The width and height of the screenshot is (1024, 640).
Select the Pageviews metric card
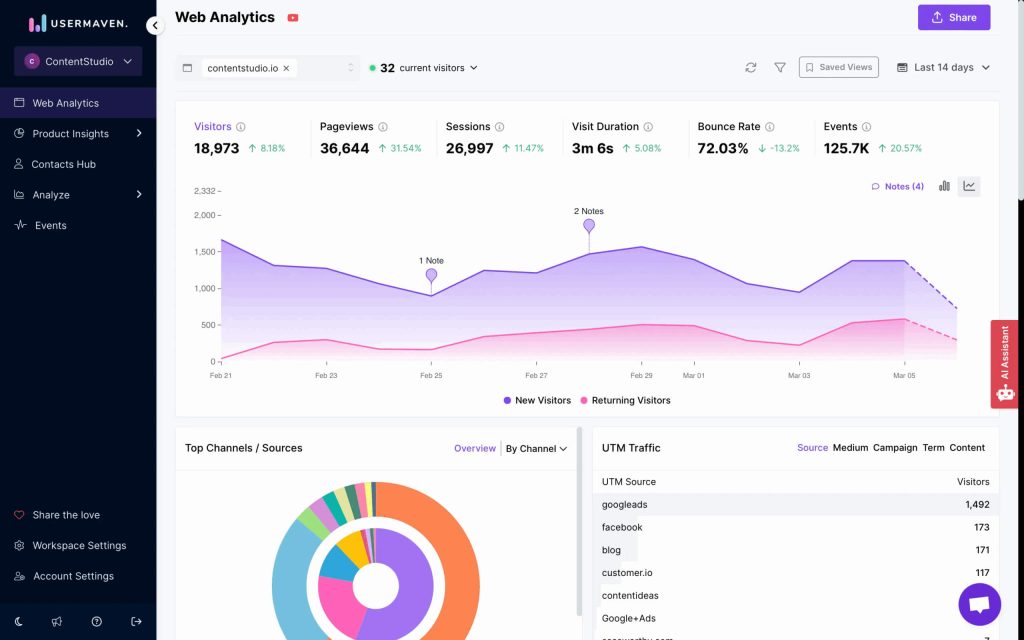pos(370,138)
